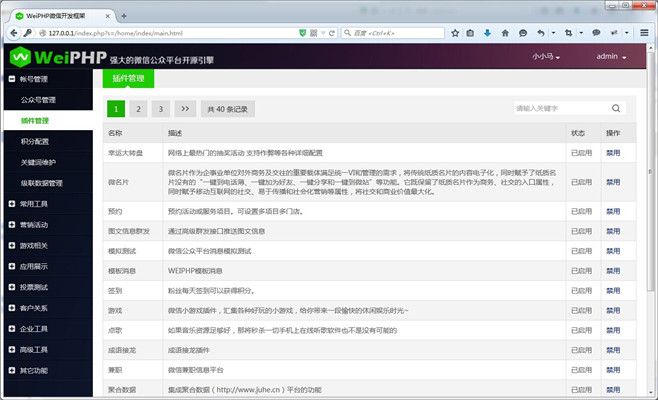This screenshot has height=400, width=658.
Task: Open downloads via the blue arrow icon
Action: click(487, 33)
